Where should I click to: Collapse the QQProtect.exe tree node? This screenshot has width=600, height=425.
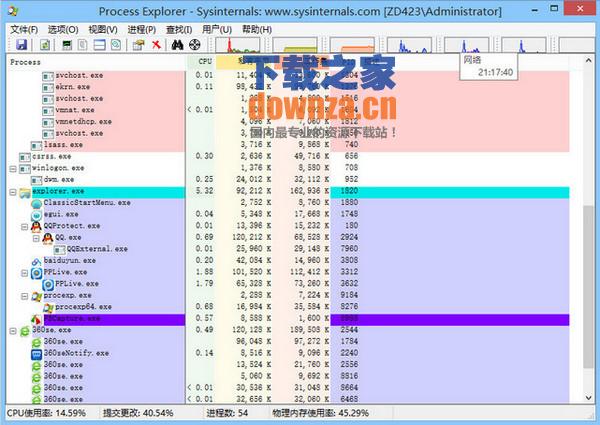[24, 226]
